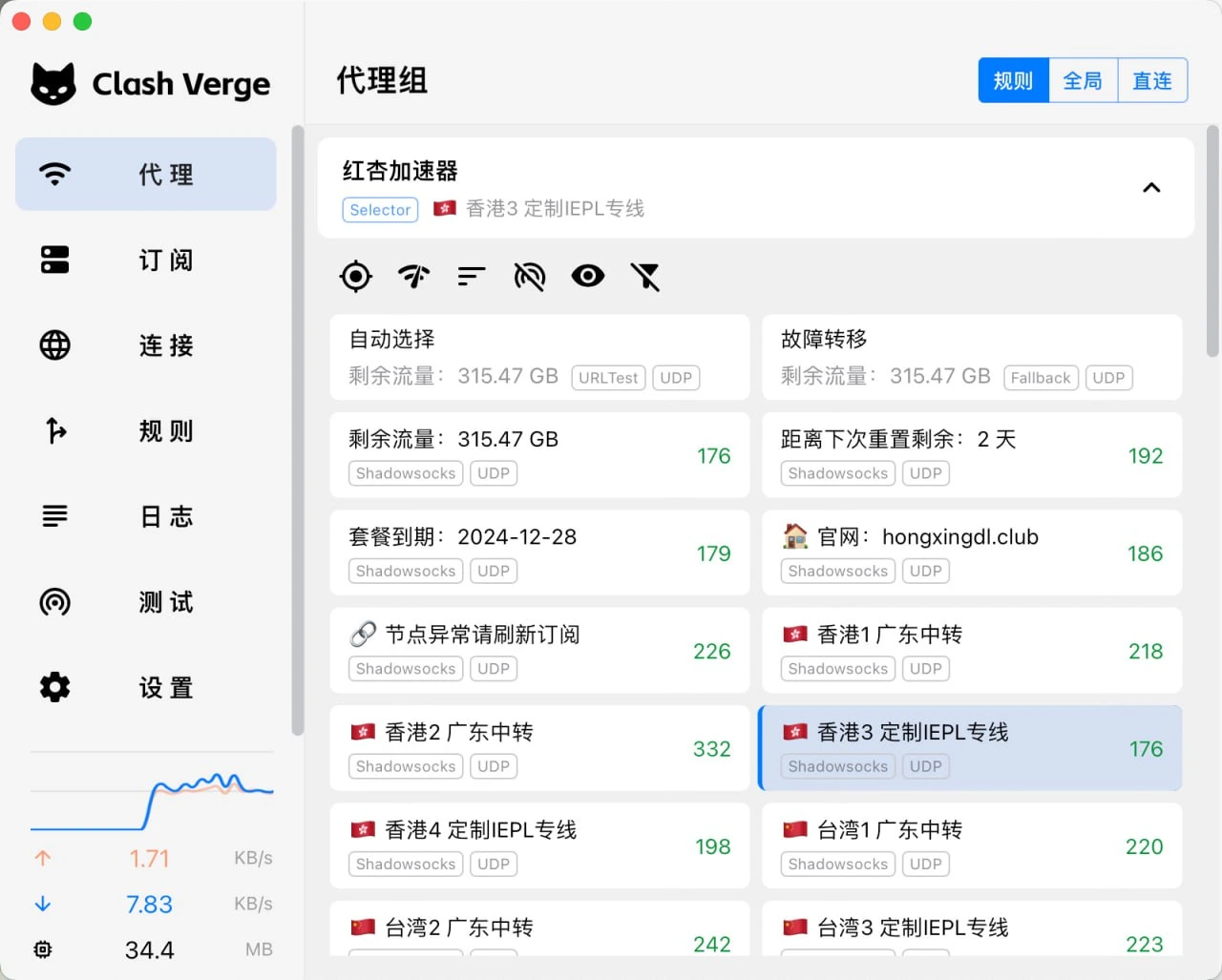Open the 订阅 subscriptions page
Viewport: 1222px width, 980px height.
pyautogui.click(x=146, y=260)
